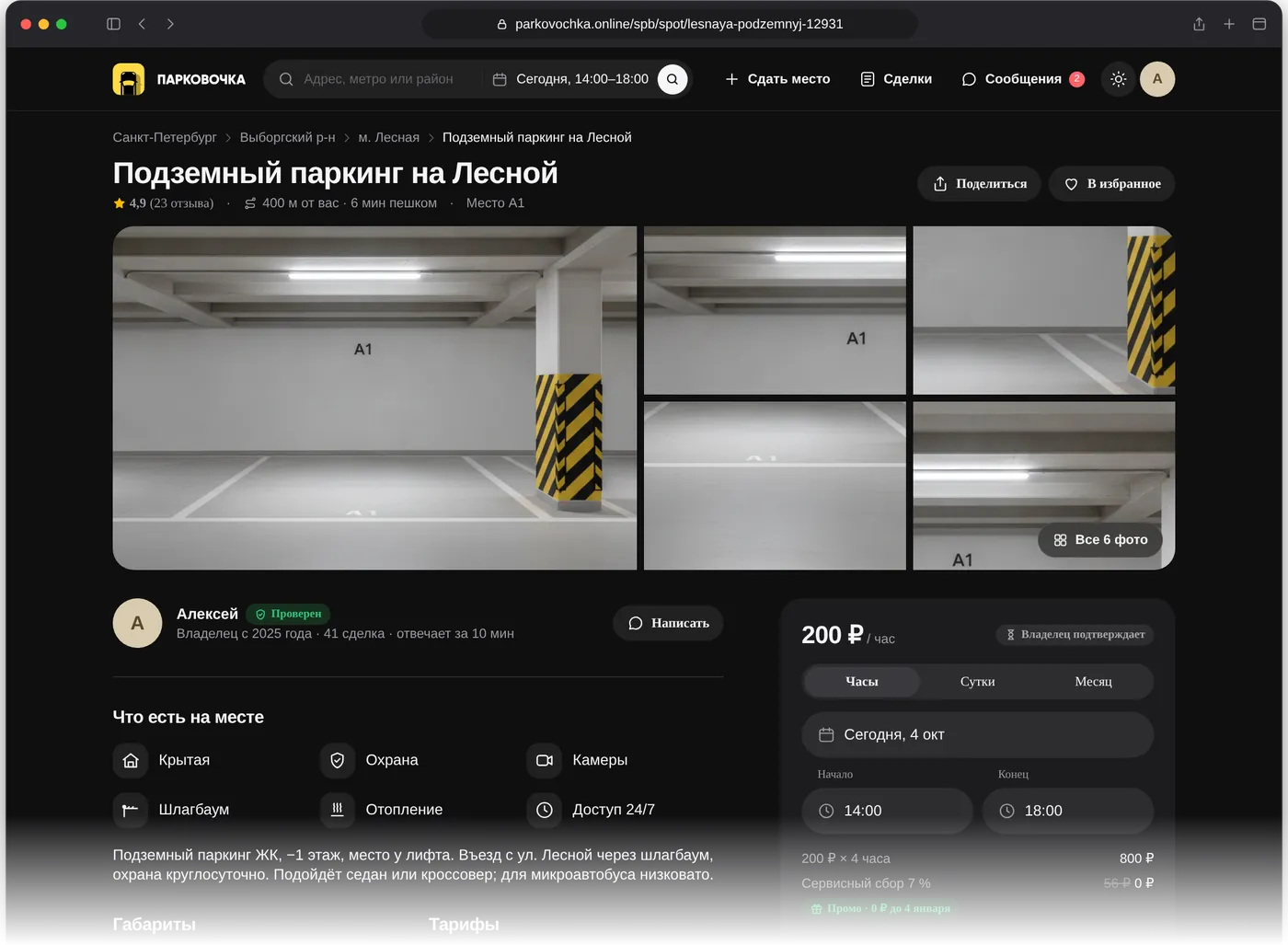Click the Парковочка logo icon

coord(129,79)
